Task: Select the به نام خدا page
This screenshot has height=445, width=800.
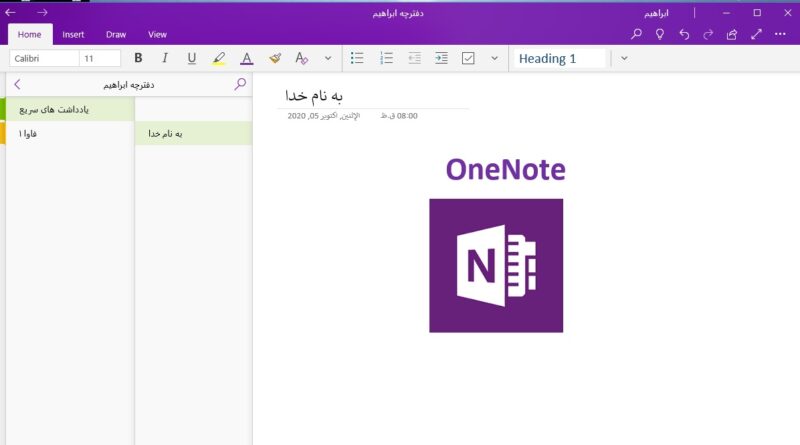Action: (193, 133)
